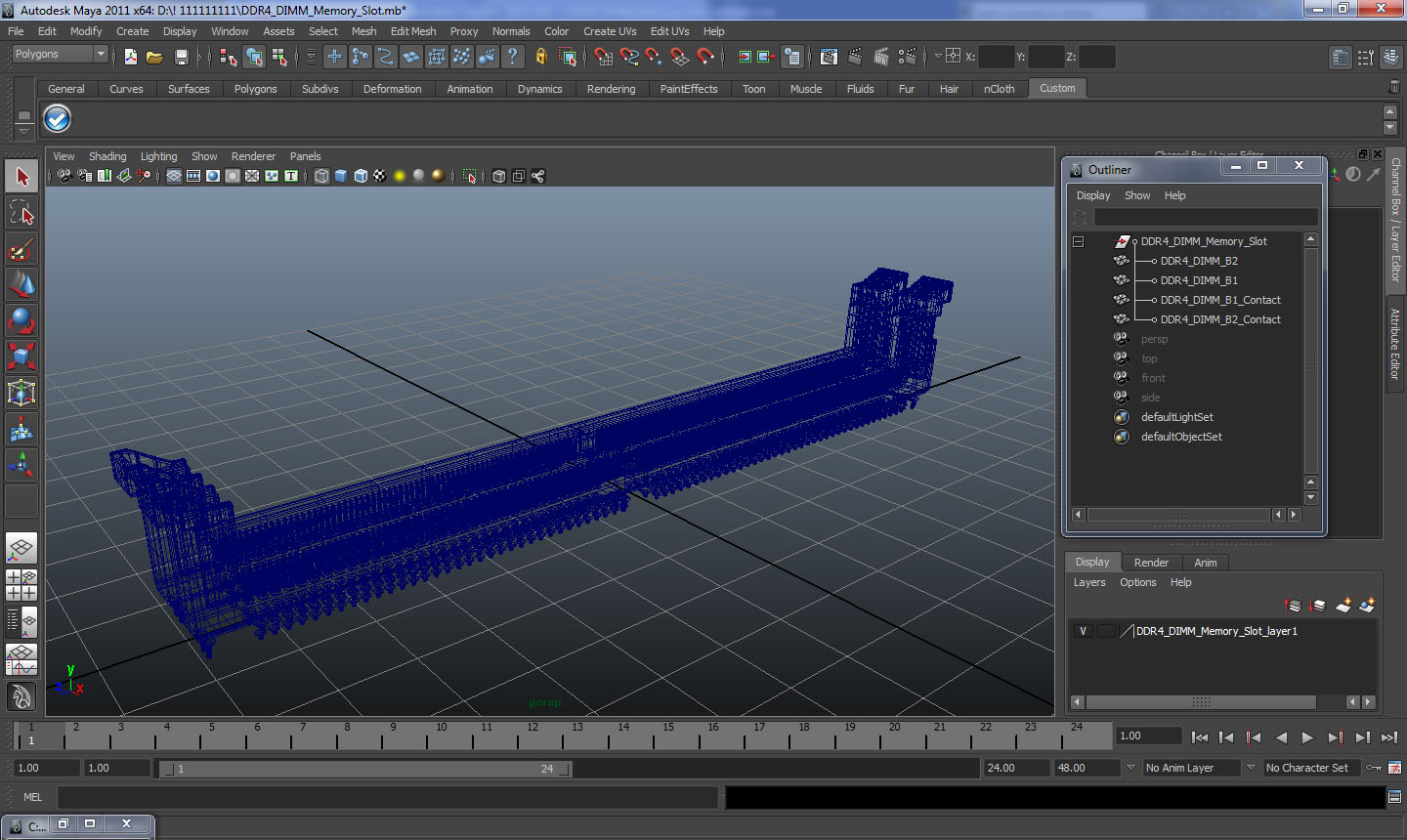The image size is (1407, 840).
Task: Collapse the DDR4_DIMM_Memory_Slot tree in Outliner
Action: coord(1079,241)
